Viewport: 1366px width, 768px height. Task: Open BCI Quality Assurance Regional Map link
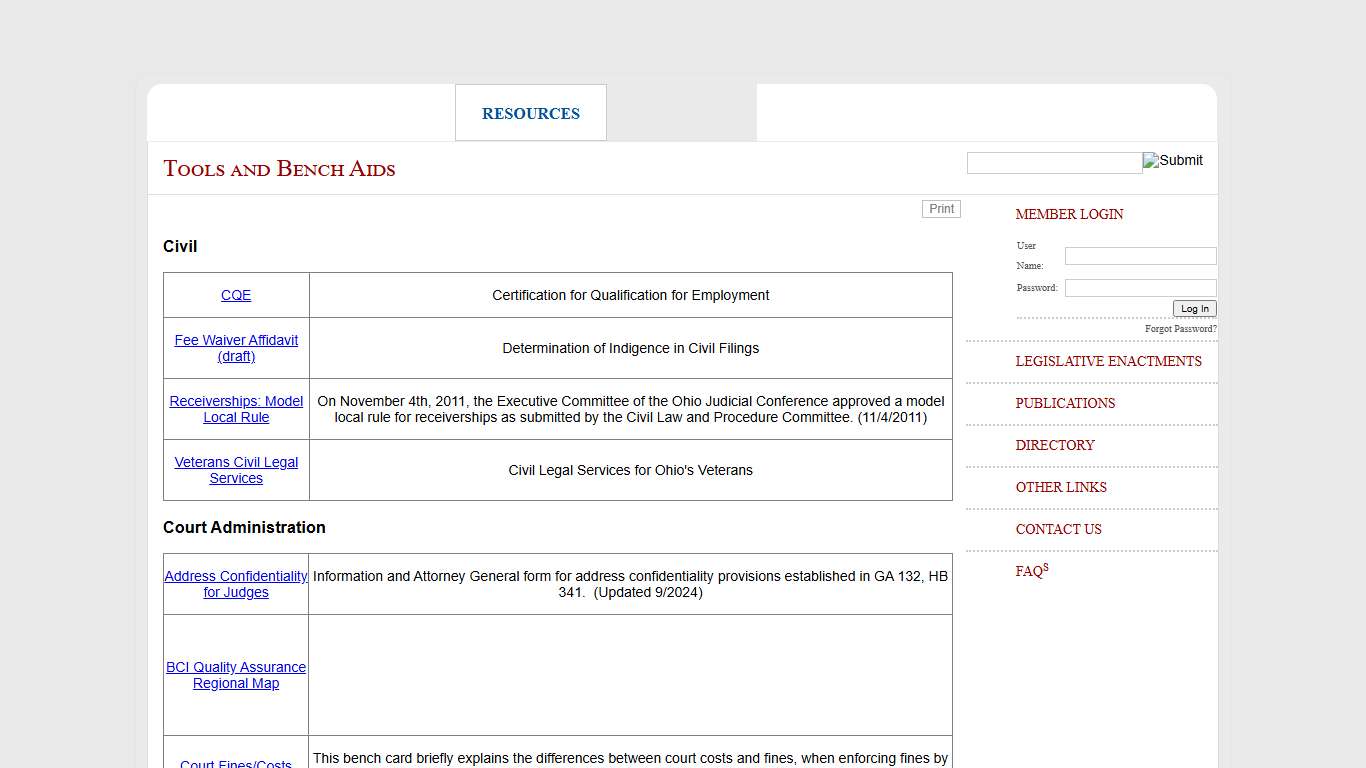[x=236, y=675]
